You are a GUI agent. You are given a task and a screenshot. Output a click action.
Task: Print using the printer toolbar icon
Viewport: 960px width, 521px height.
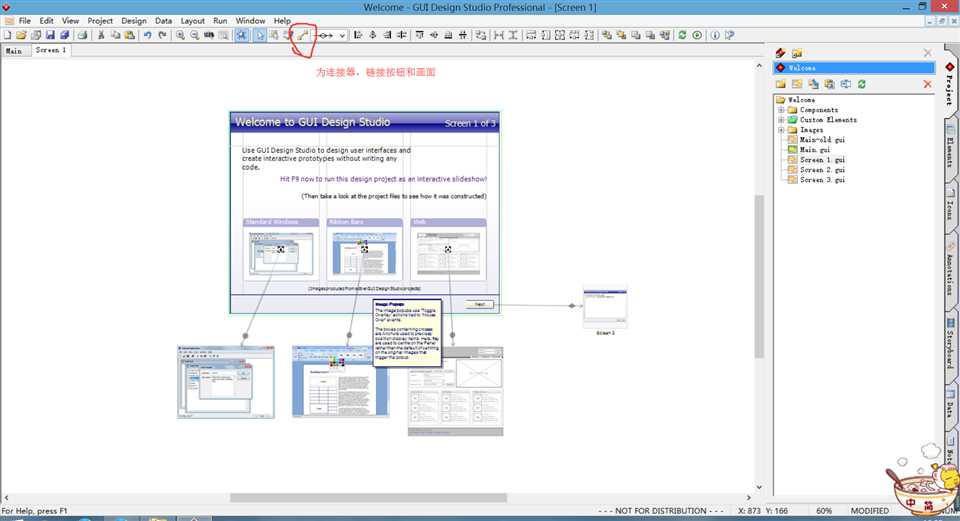(x=82, y=36)
